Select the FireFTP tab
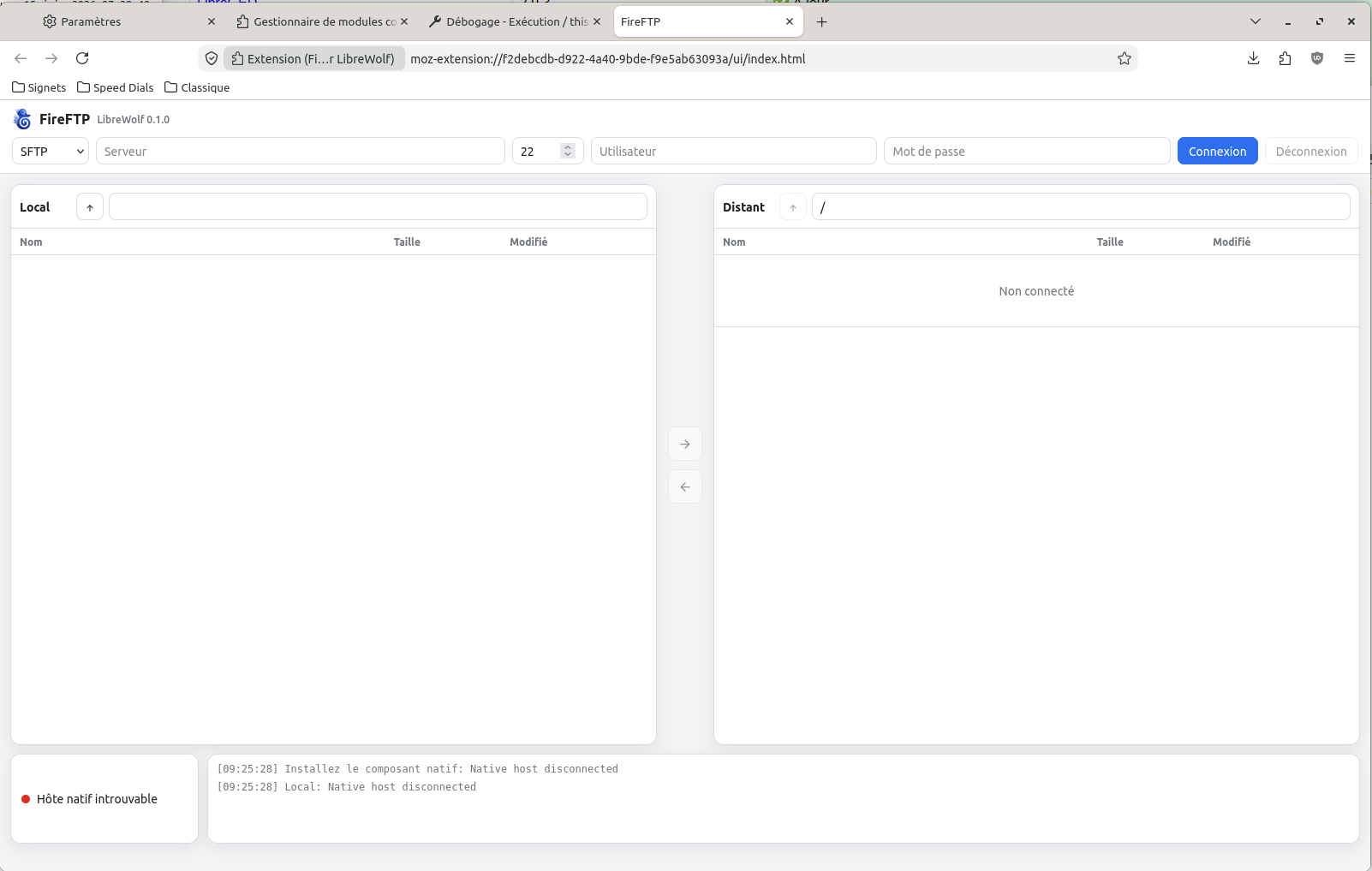This screenshot has width=1372, height=871. (708, 21)
